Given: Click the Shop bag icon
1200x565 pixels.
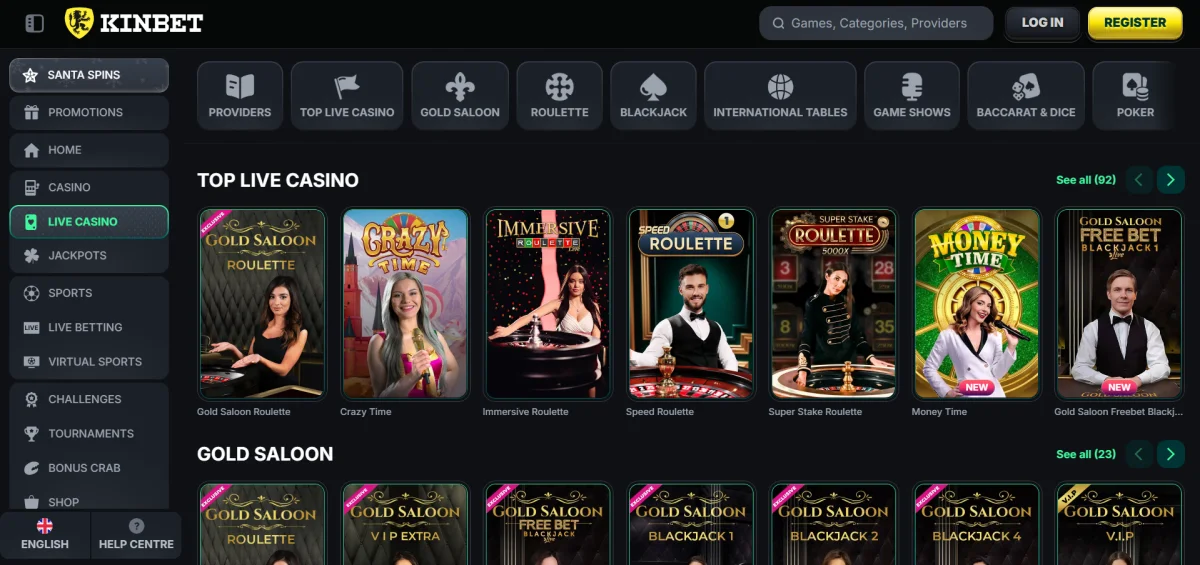Looking at the screenshot, I should (x=31, y=502).
